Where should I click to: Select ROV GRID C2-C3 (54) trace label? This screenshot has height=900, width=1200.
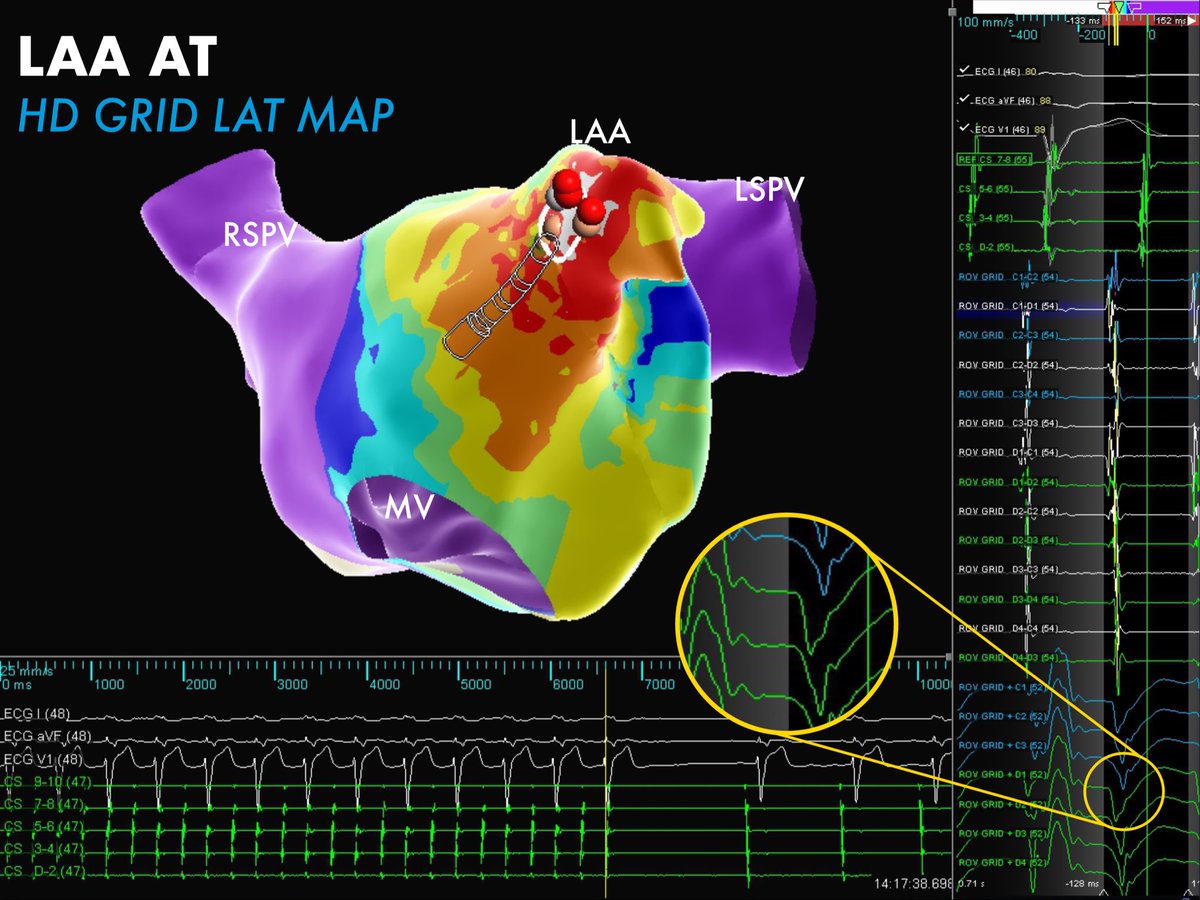click(x=1008, y=335)
